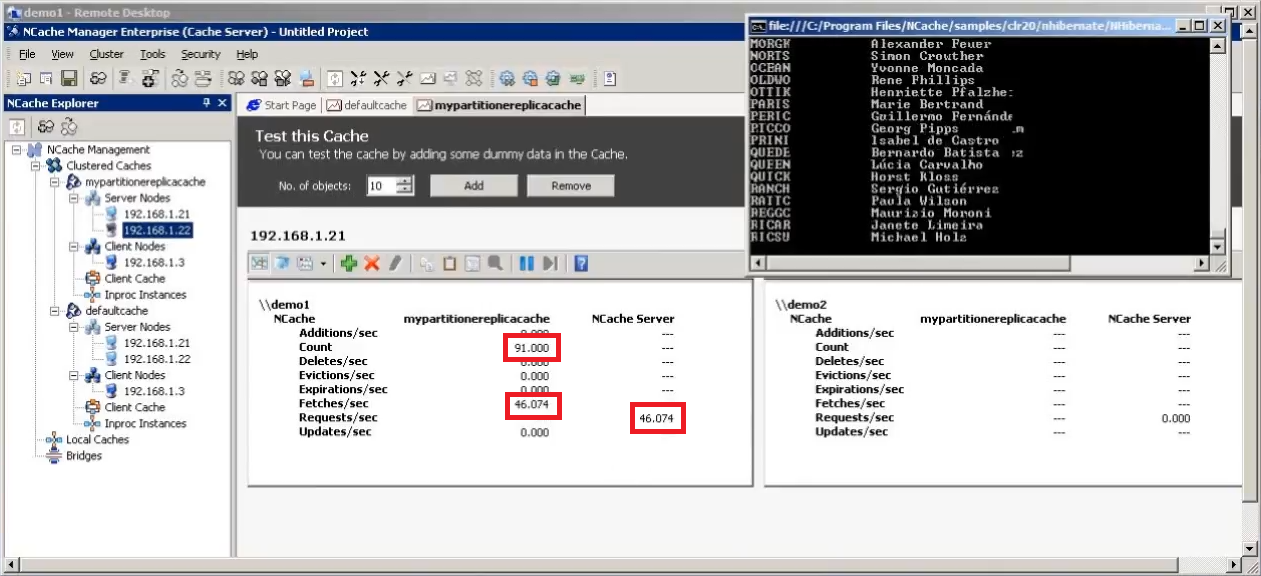Open the Cluster menu
This screenshot has height=576, width=1261.
coord(106,54)
